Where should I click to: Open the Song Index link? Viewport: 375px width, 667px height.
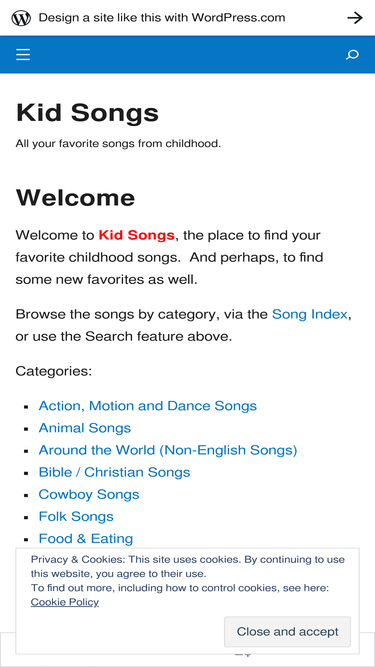tap(310, 314)
